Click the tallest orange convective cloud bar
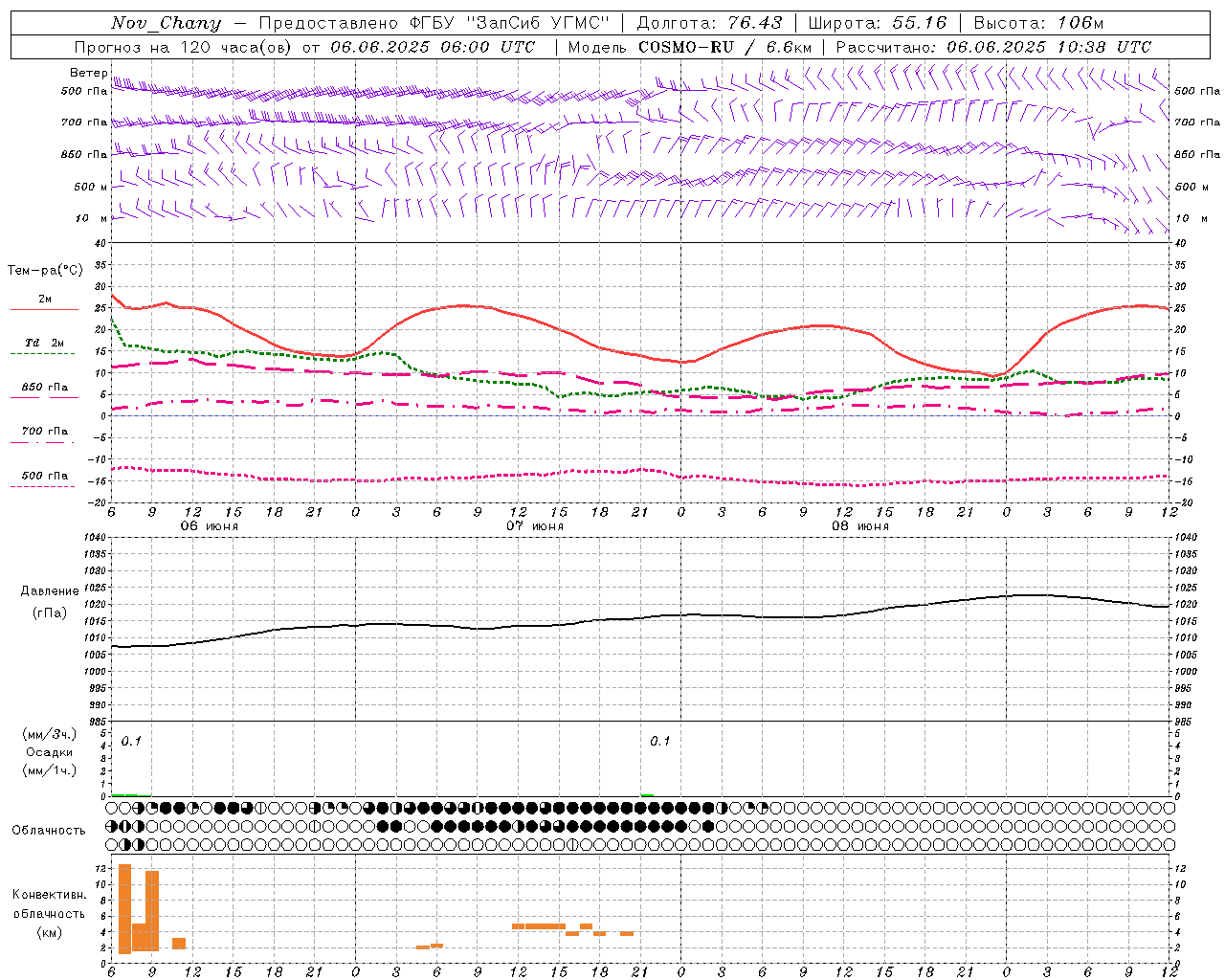This screenshot has width=1225, height=980. 125,909
